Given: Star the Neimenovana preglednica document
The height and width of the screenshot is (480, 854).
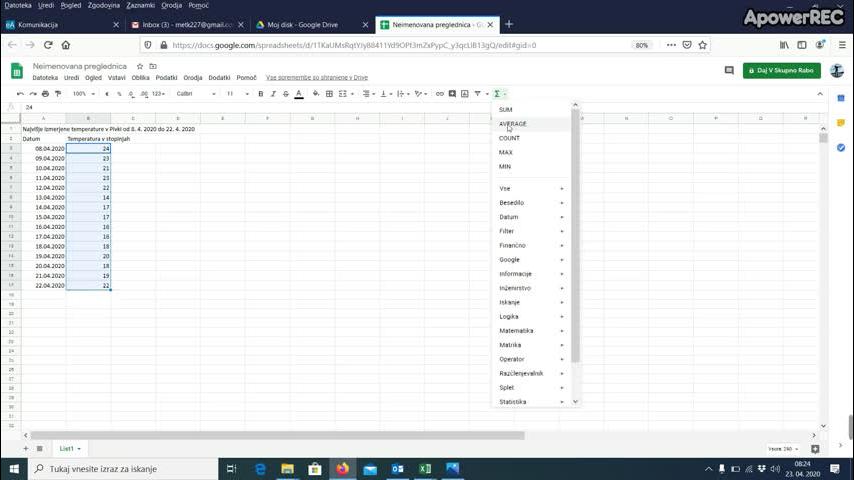Looking at the screenshot, I should 140,66.
